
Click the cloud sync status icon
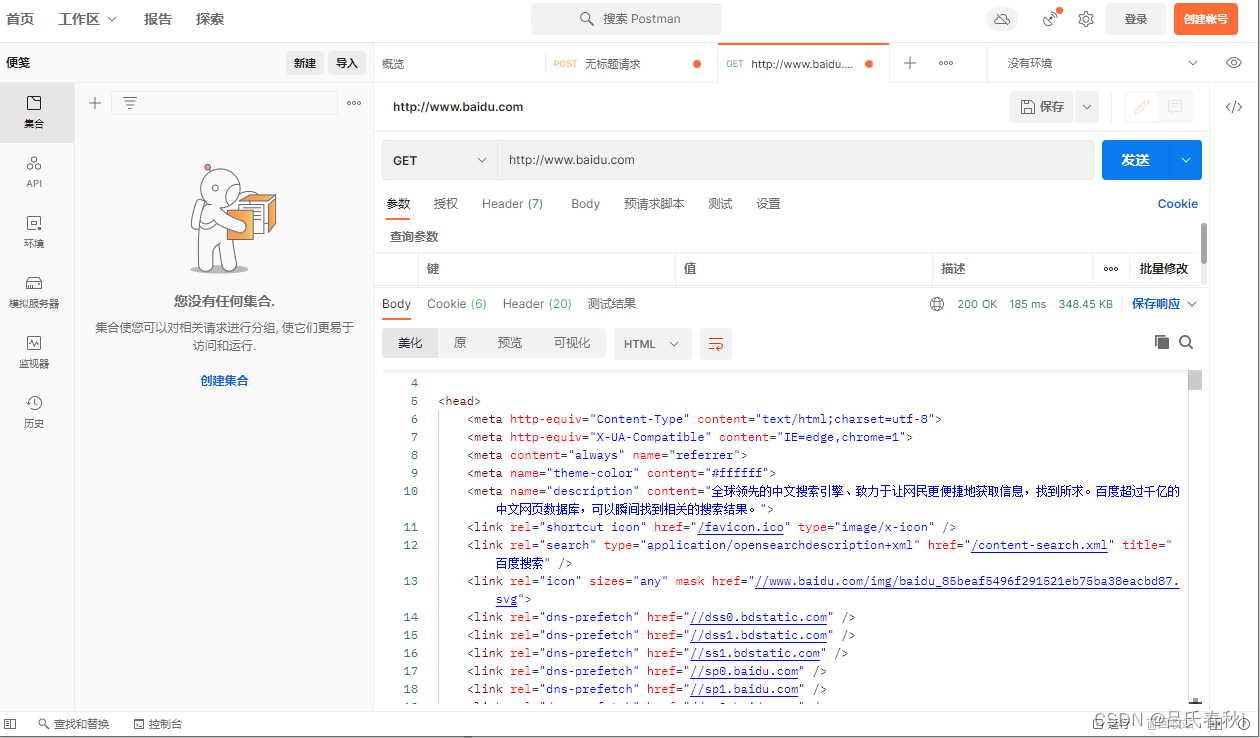(1001, 19)
